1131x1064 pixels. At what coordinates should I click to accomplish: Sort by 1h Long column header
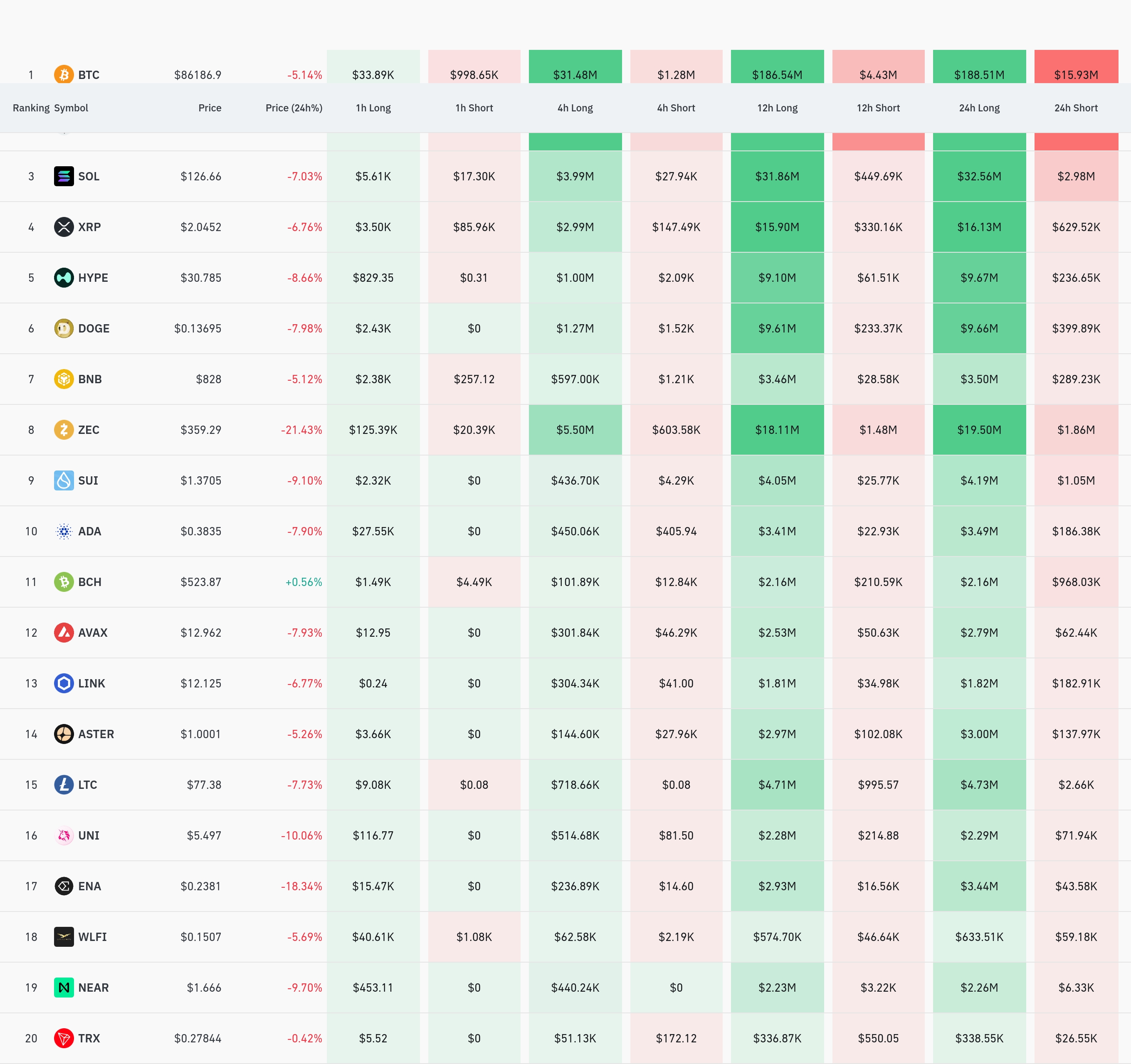tap(373, 108)
